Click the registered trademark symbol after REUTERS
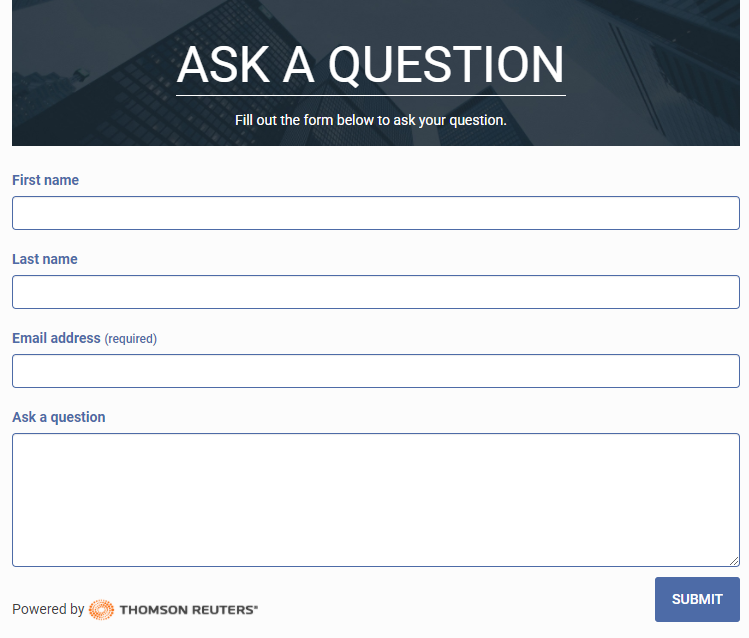 click(x=255, y=606)
